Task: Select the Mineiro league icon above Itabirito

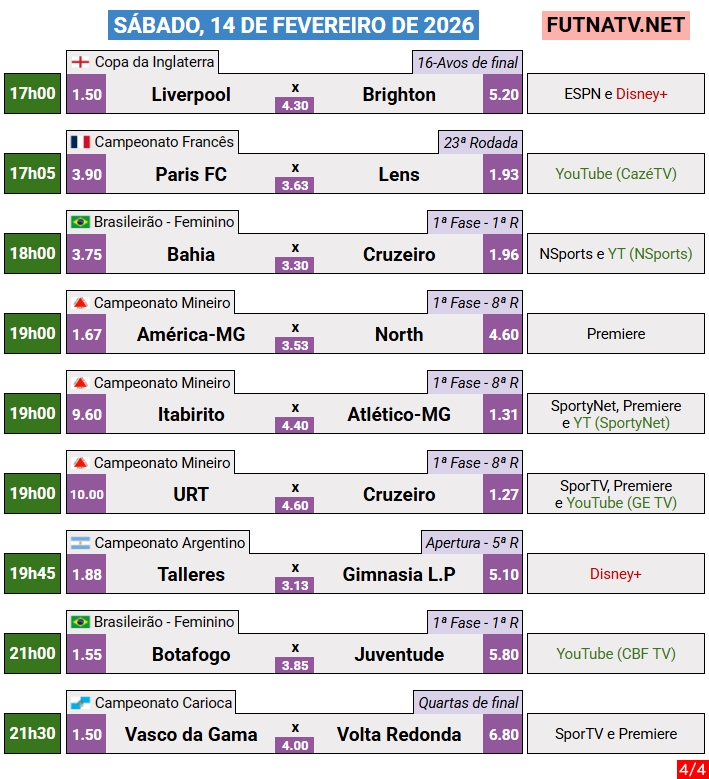Action: (80, 382)
